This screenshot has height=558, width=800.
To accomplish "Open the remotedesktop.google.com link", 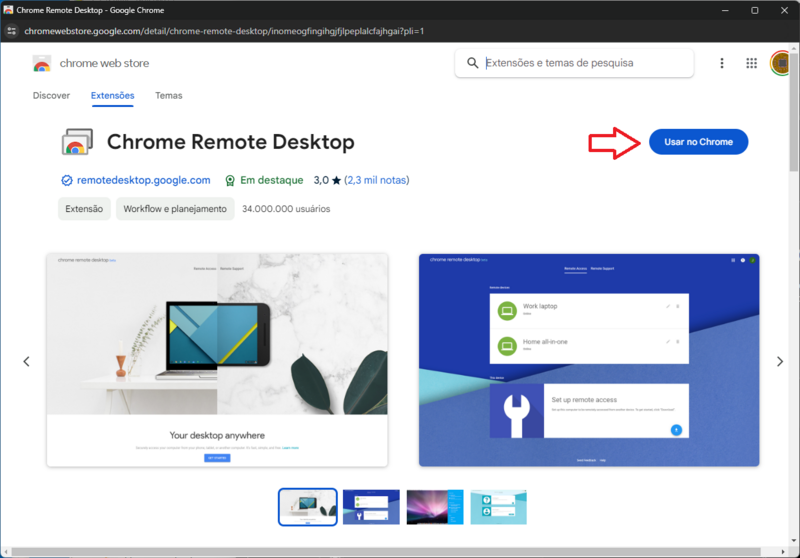I will click(x=143, y=180).
